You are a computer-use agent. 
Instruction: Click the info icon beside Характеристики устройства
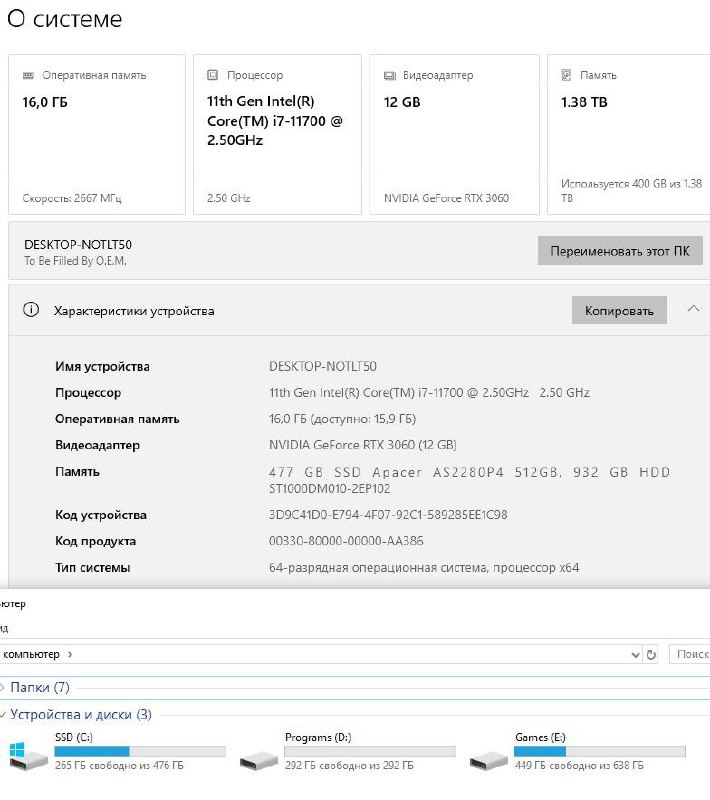tap(31, 309)
